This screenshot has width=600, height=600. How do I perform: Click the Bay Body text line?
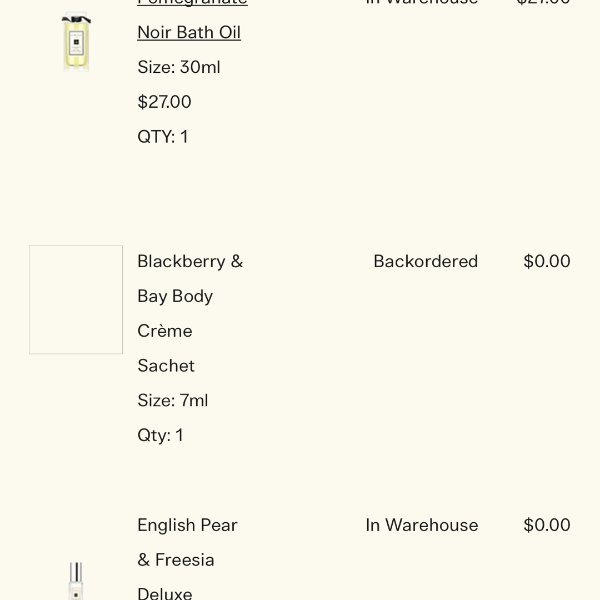(175, 297)
